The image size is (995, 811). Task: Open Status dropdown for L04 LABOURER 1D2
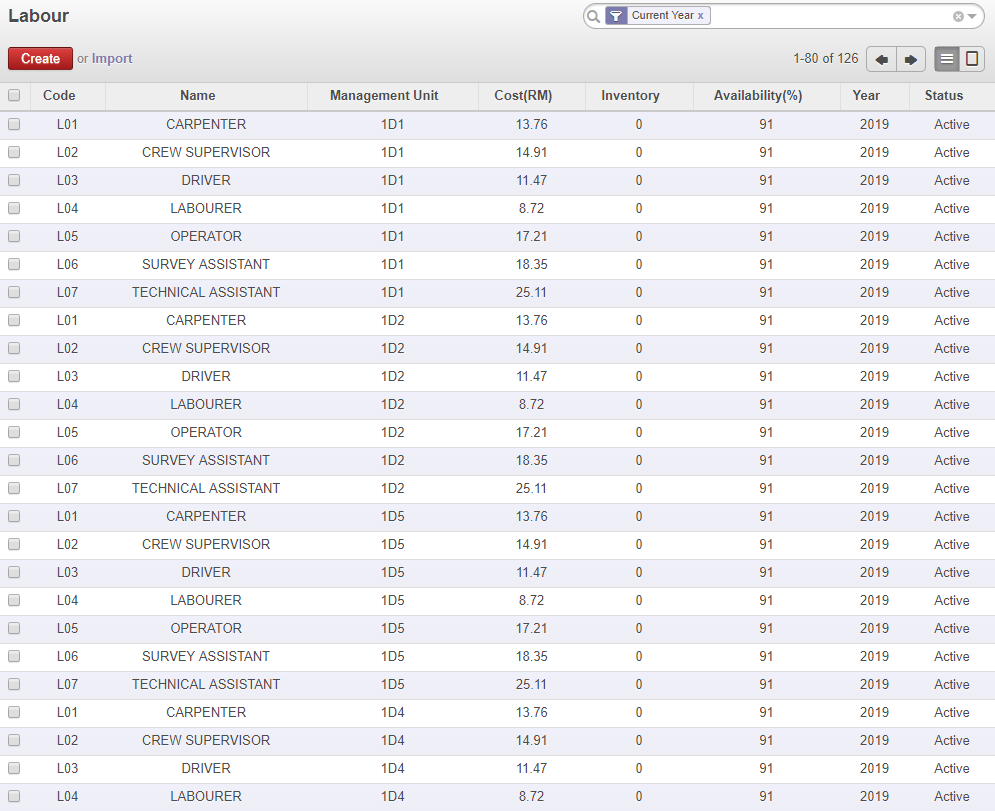[x=952, y=405]
